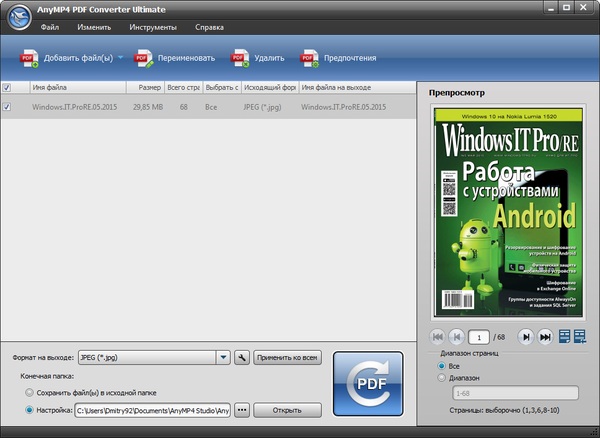The height and width of the screenshot is (438, 600).
Task: Choose the Диапазон page range radio button
Action: (443, 379)
